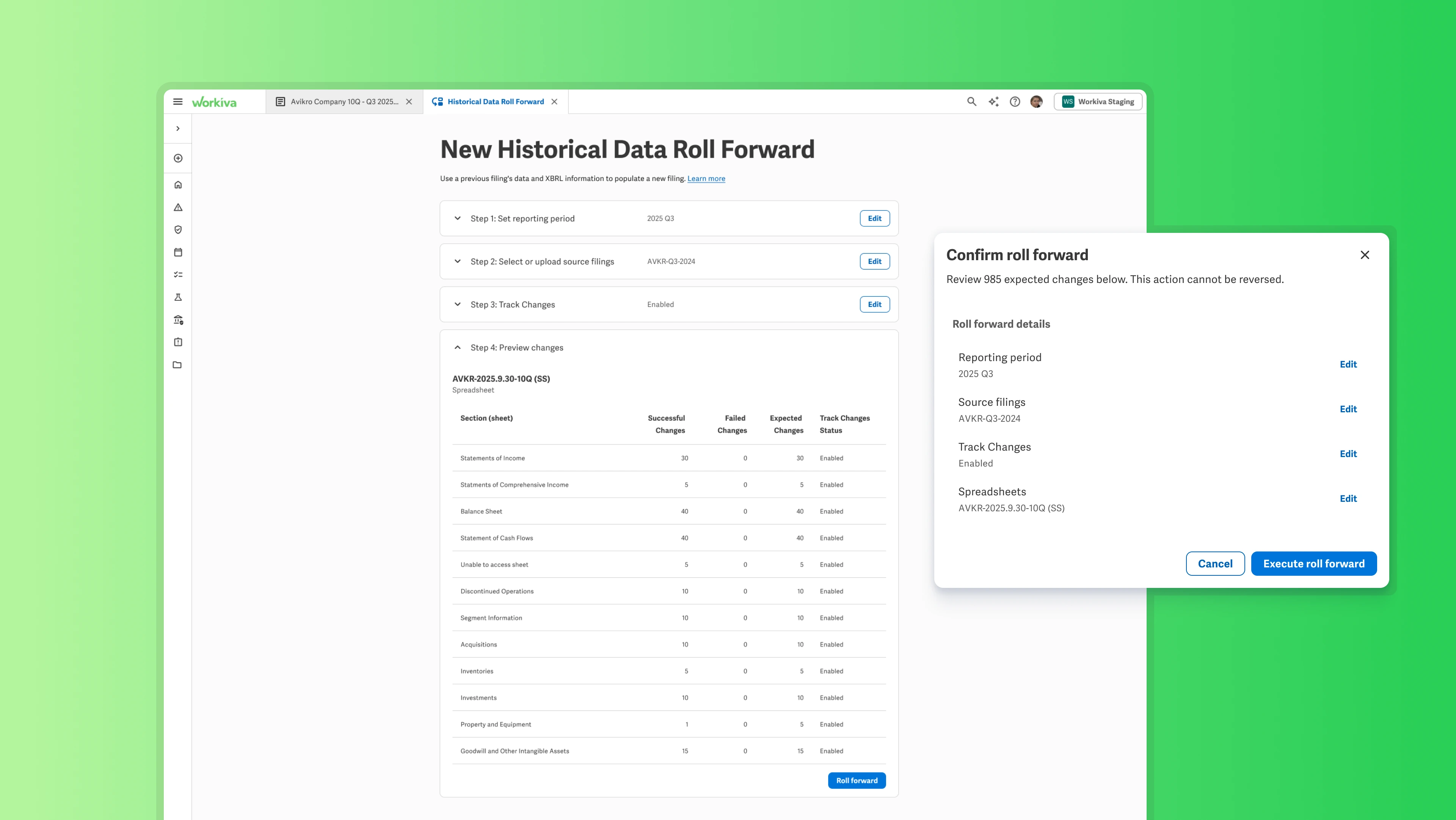This screenshot has height=820, width=1456.
Task: Expand Step 3: Track Changes
Action: [x=457, y=304]
